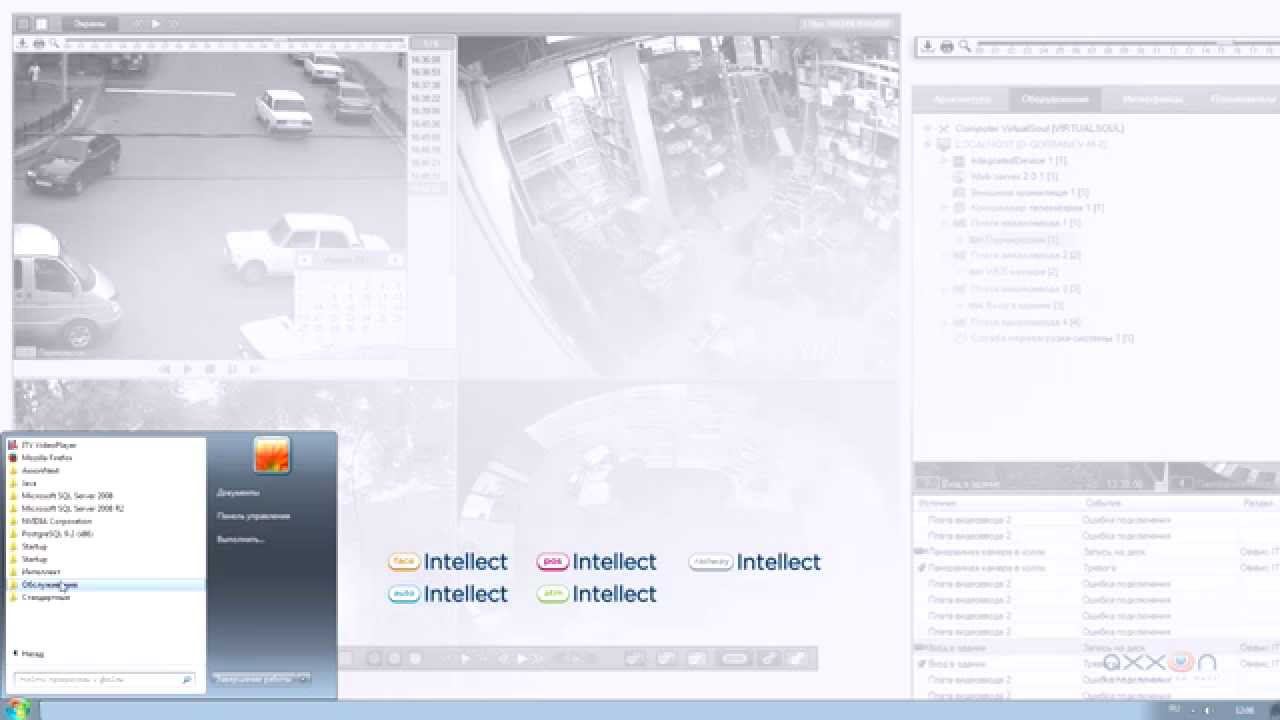Click the play button under street camera video
This screenshot has height=720, width=1280.
point(187,369)
